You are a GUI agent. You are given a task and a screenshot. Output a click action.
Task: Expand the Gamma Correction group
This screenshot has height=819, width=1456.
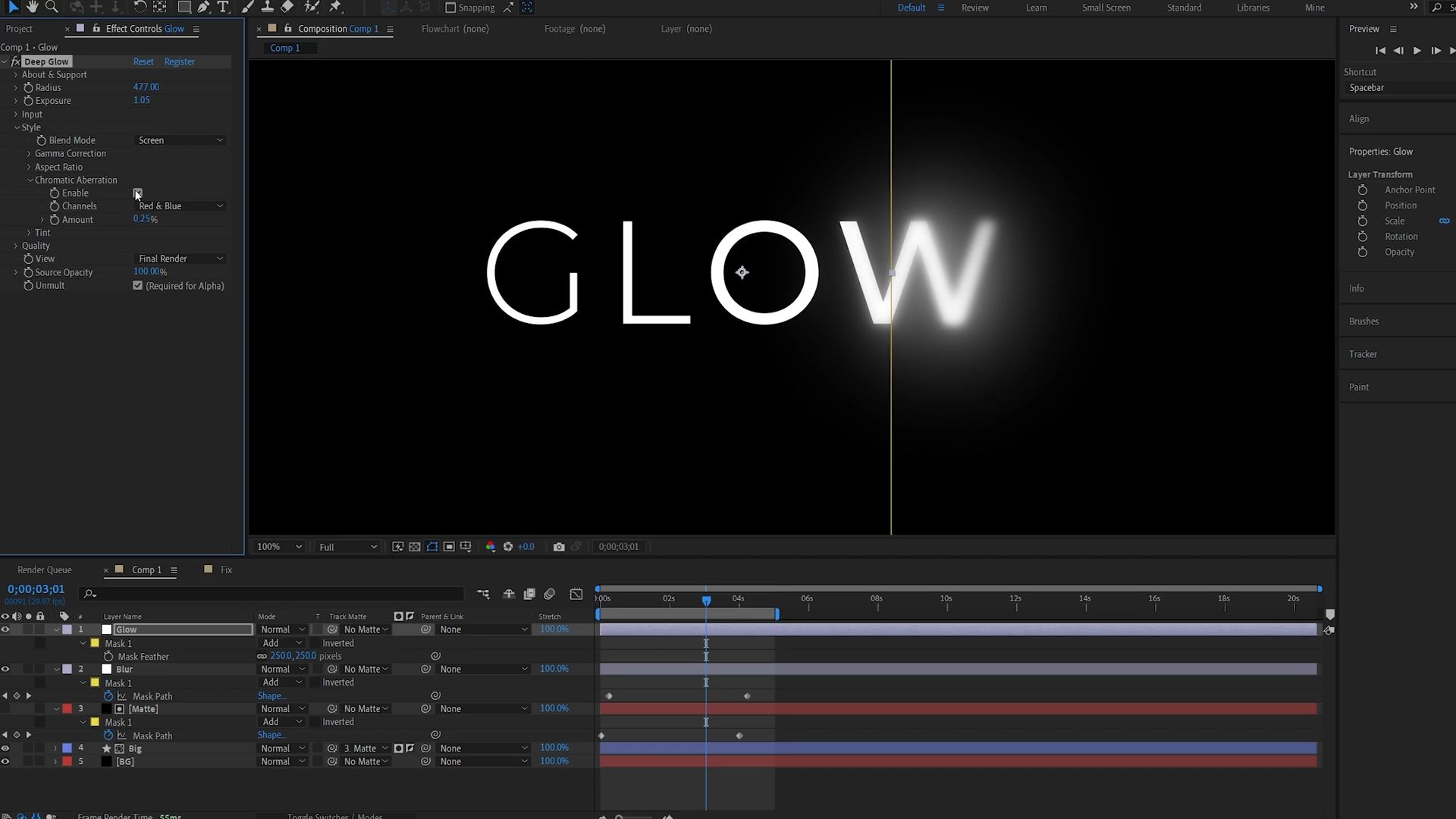[x=29, y=153]
